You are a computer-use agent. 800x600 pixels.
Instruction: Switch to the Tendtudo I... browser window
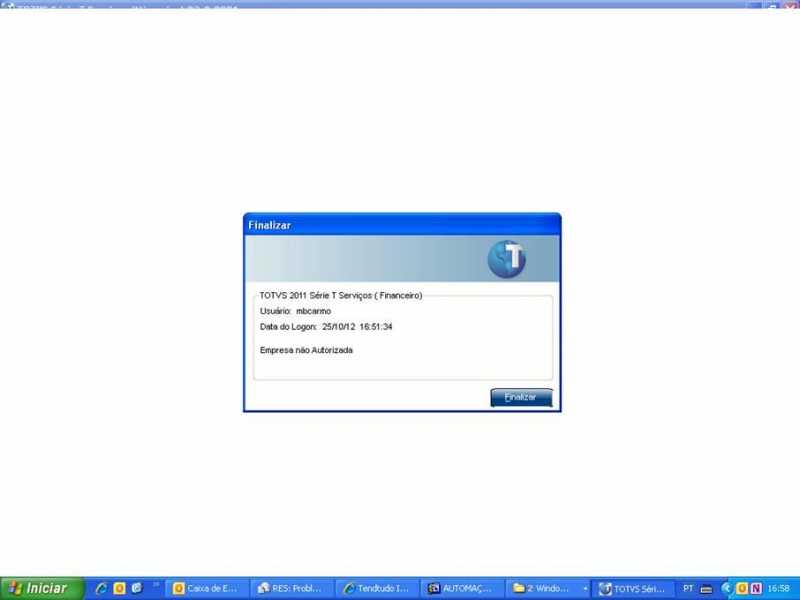(x=378, y=589)
